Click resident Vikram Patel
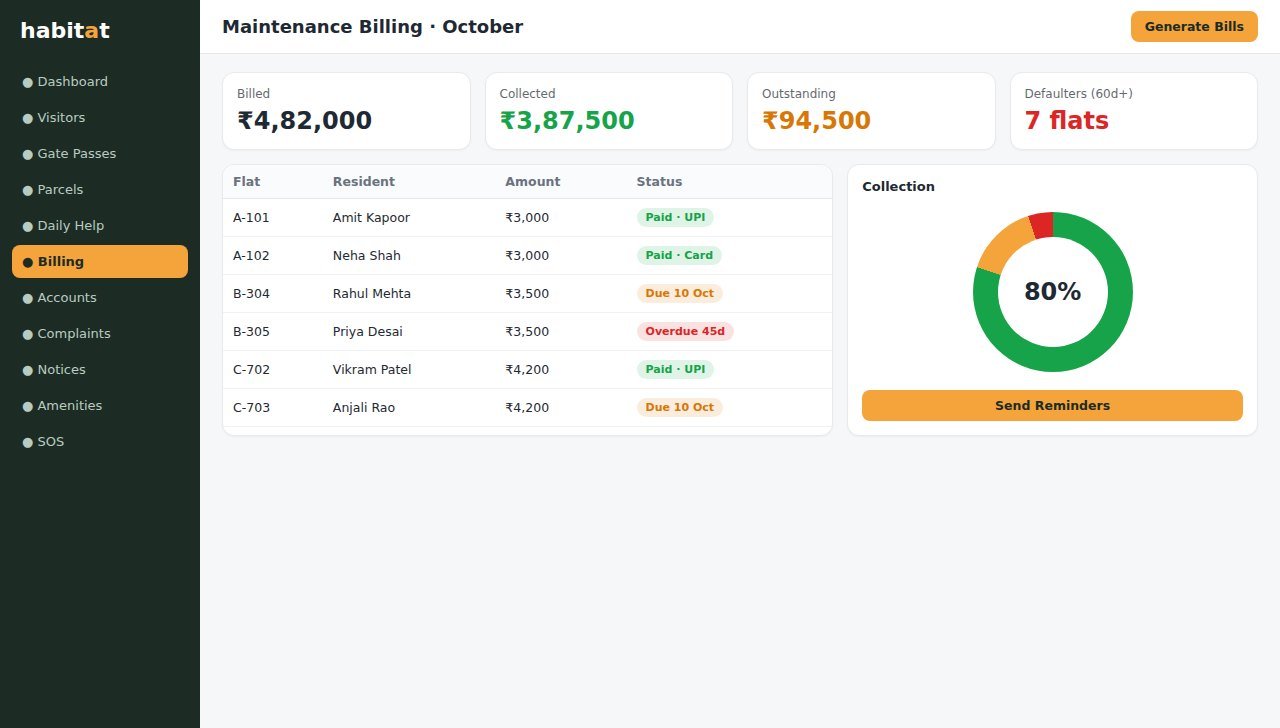This screenshot has width=1280, height=728. click(x=372, y=370)
